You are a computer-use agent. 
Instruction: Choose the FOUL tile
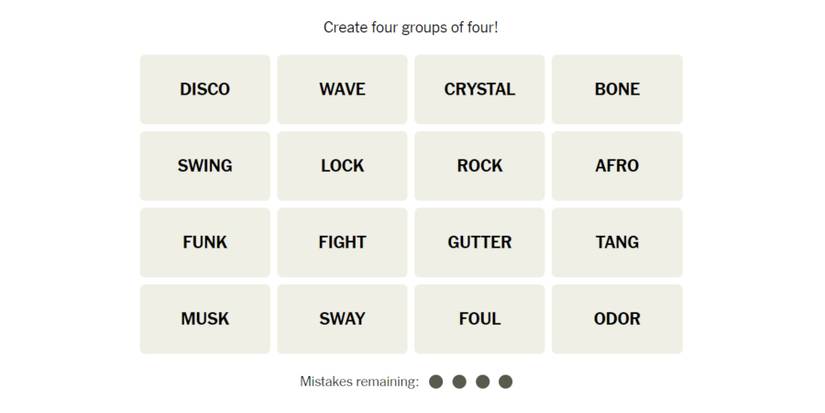[x=479, y=319]
